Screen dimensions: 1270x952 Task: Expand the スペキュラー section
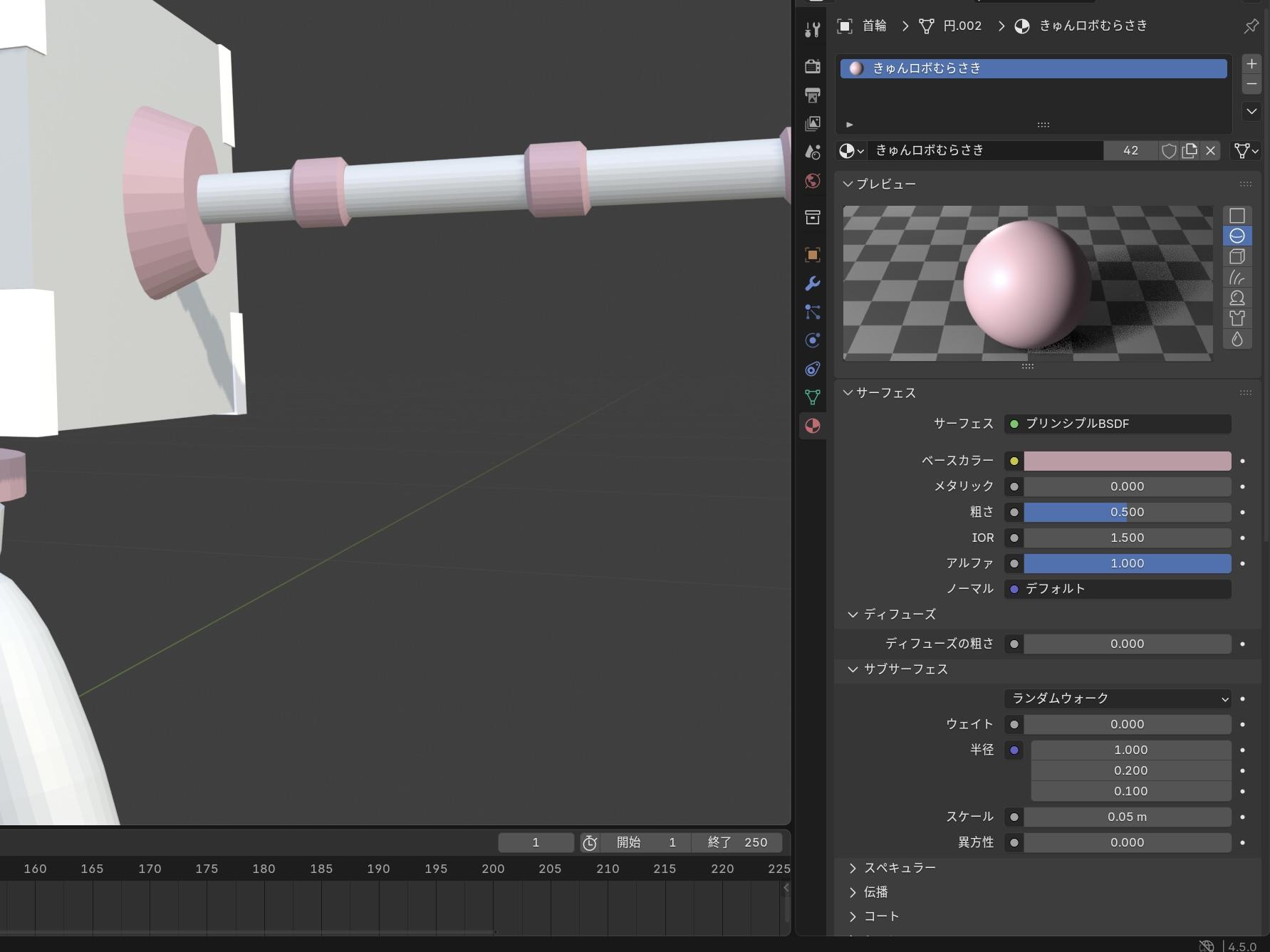[900, 867]
